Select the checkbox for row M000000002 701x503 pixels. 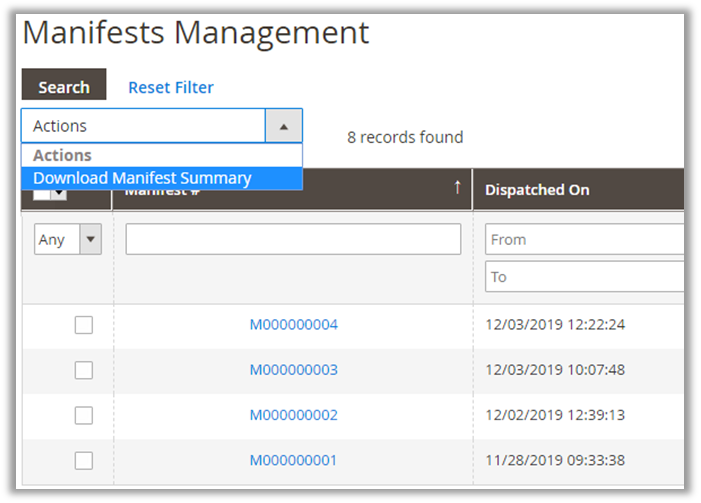[84, 415]
